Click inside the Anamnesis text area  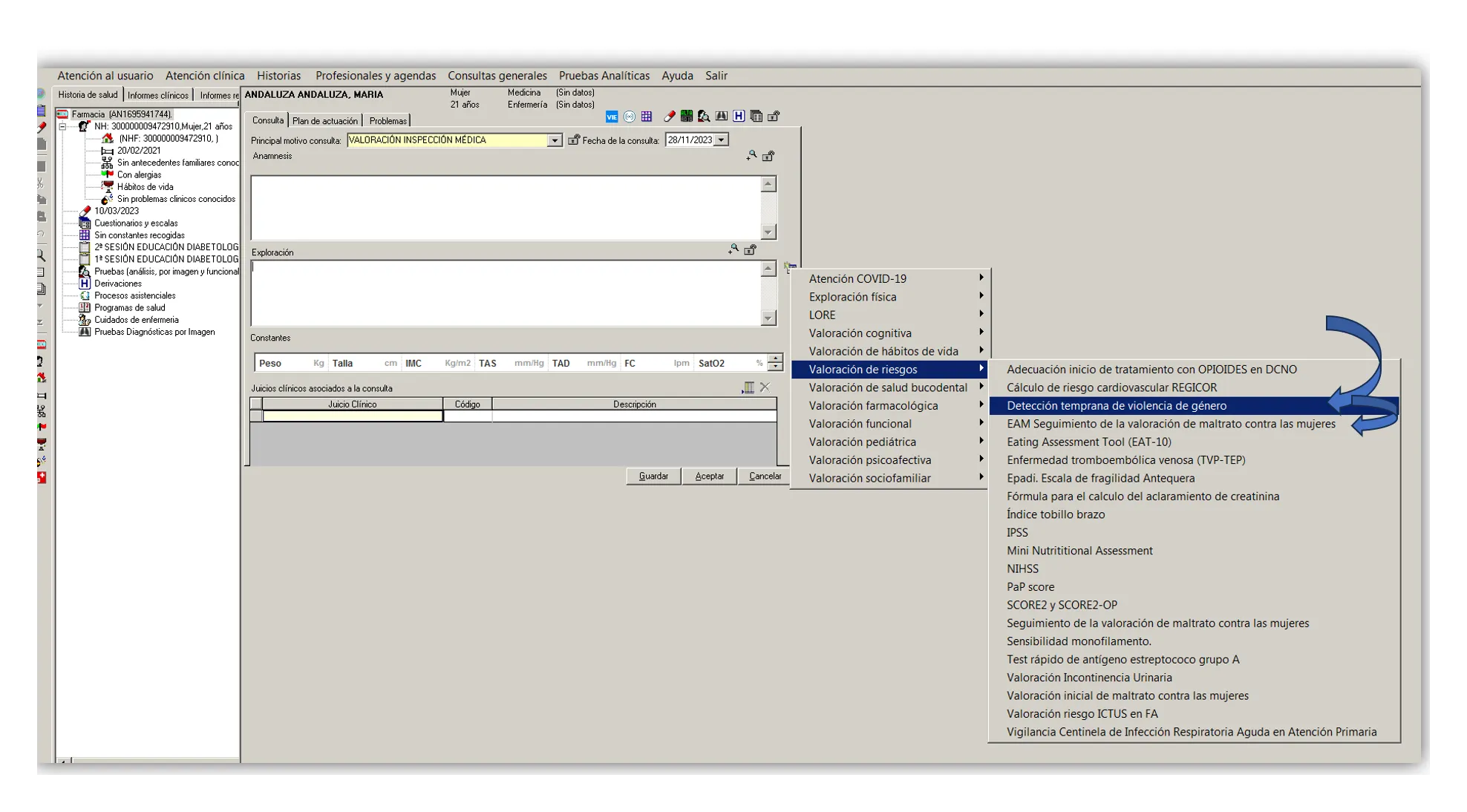point(506,208)
